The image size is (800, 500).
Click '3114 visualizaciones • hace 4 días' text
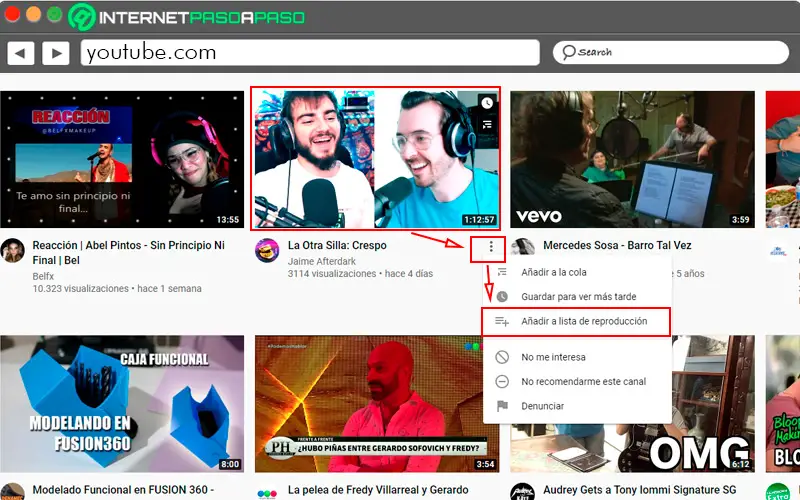click(x=360, y=274)
